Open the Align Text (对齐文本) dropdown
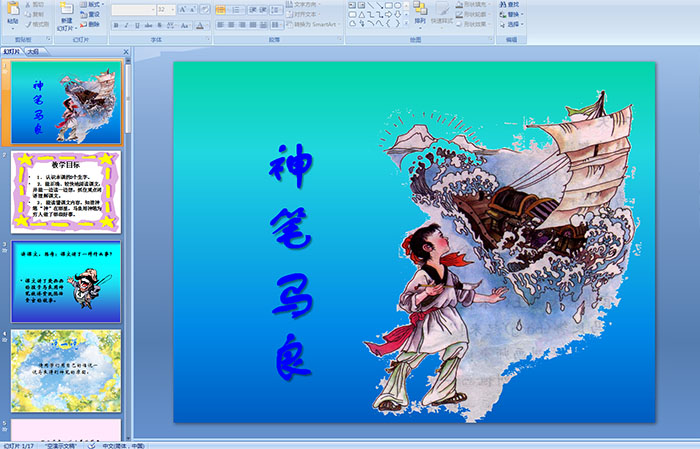 pyautogui.click(x=304, y=14)
